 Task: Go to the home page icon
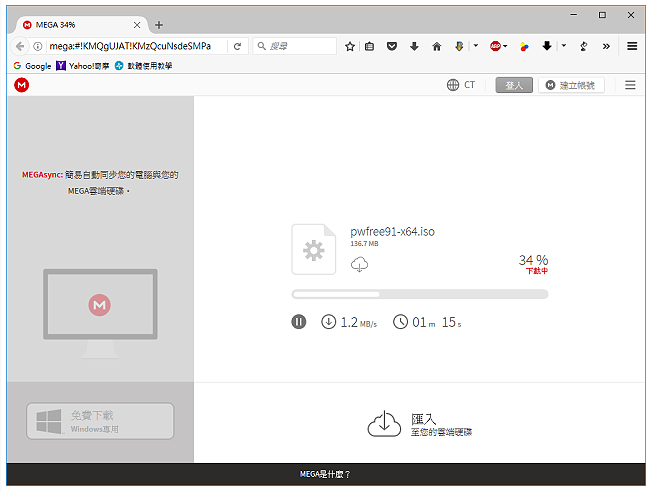[437, 46]
